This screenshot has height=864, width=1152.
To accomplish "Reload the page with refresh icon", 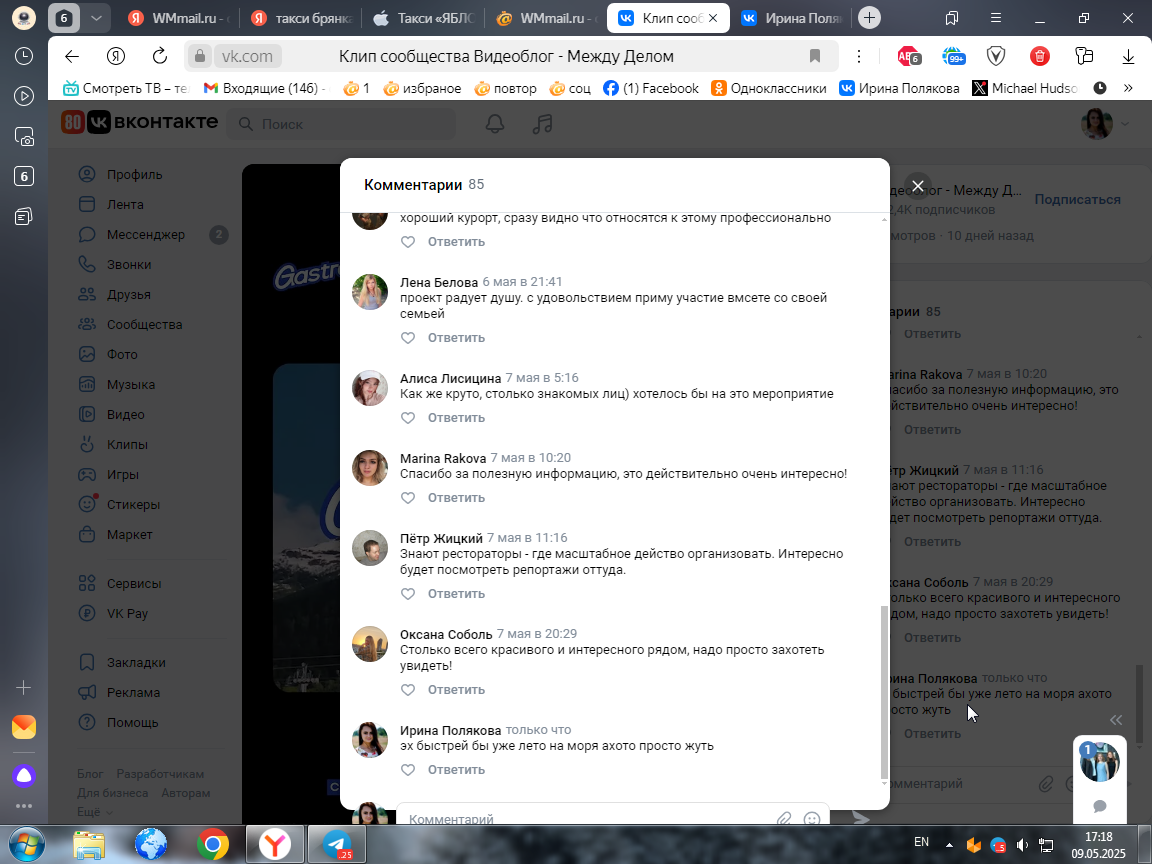I will point(159,57).
